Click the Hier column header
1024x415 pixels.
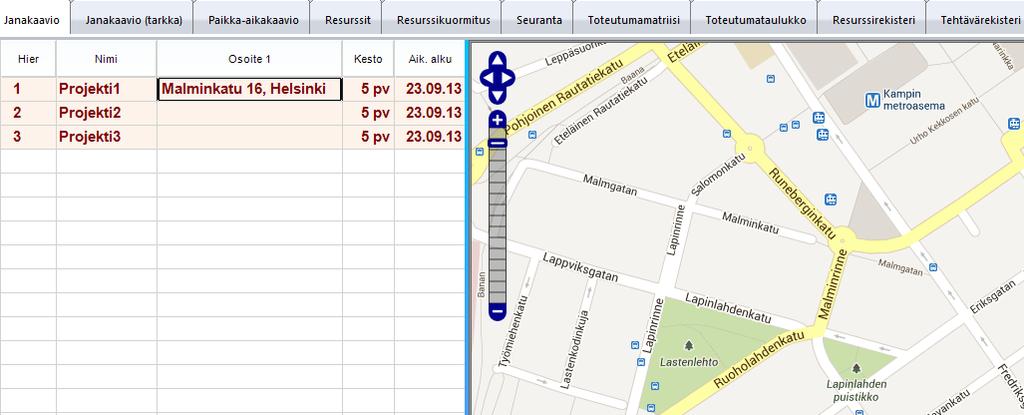[x=28, y=59]
